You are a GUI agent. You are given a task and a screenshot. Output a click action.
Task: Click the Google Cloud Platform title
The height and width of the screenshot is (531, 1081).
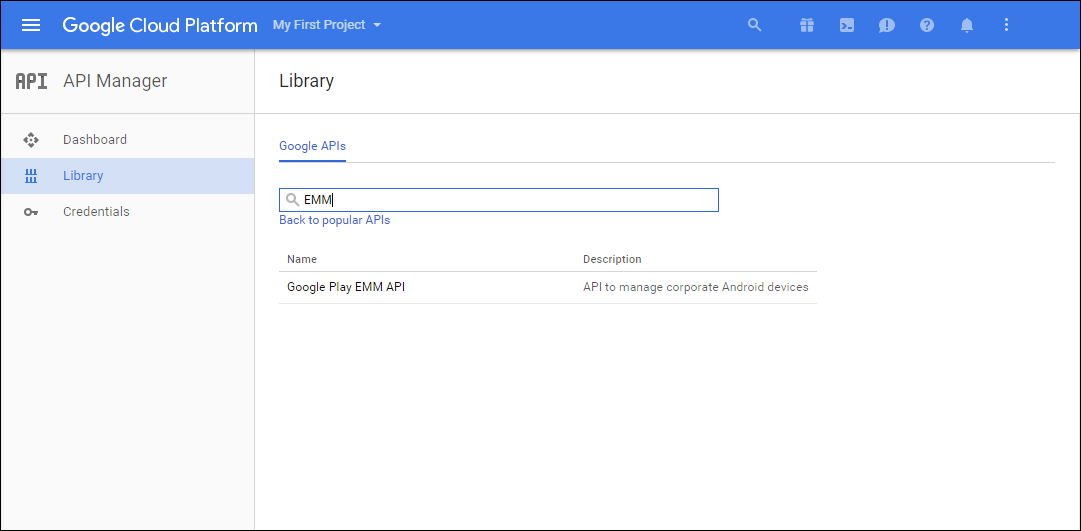click(x=160, y=25)
